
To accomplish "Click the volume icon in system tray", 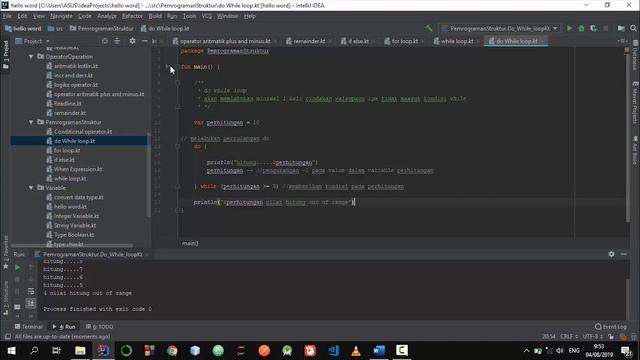I will (560, 351).
